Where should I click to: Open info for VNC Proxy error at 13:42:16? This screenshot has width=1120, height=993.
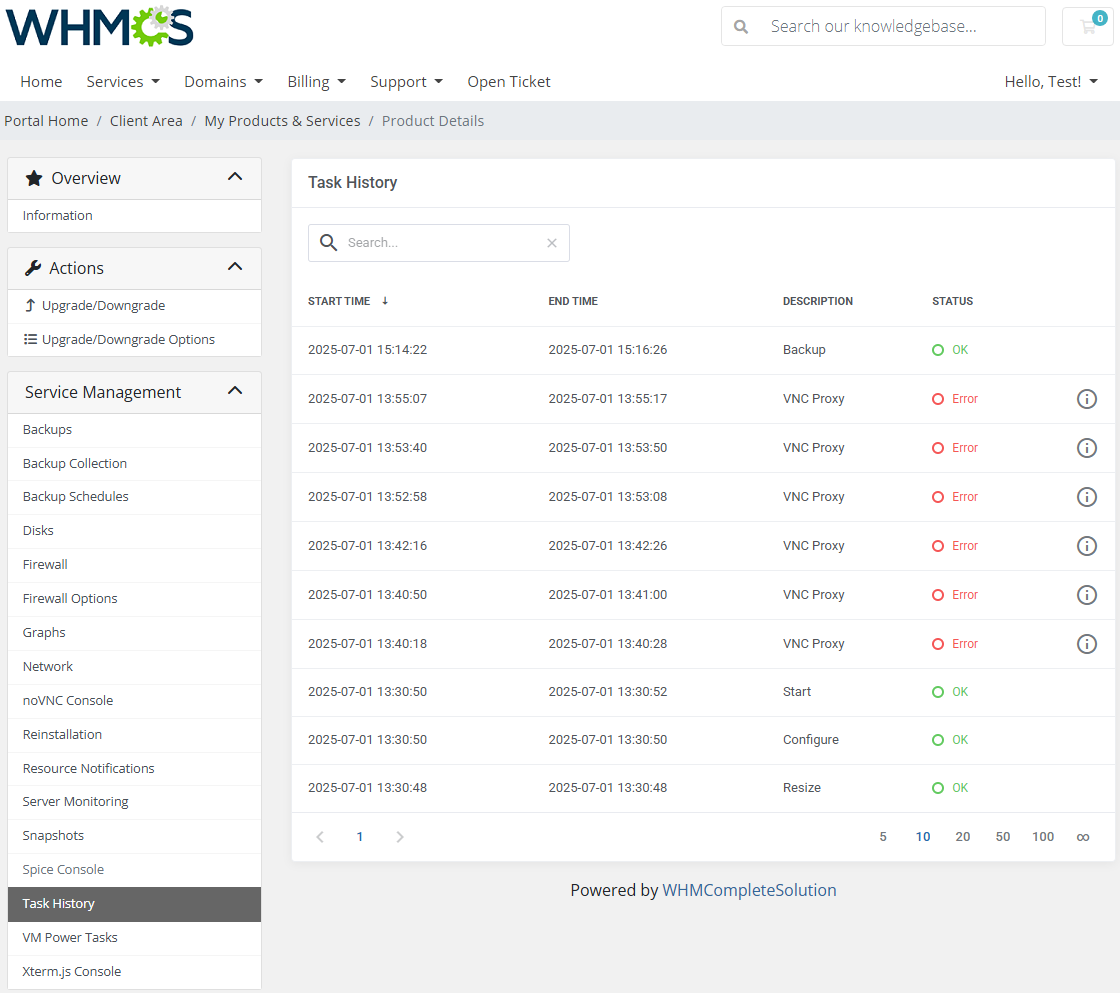coord(1086,546)
